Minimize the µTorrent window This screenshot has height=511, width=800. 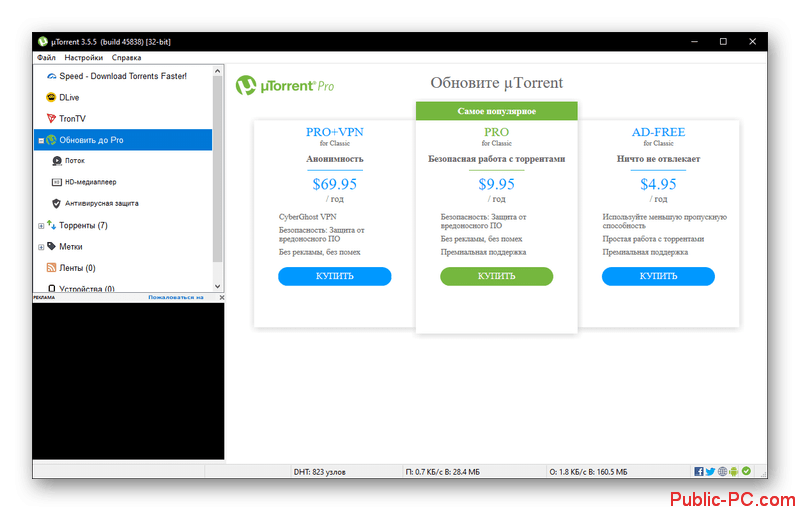694,42
